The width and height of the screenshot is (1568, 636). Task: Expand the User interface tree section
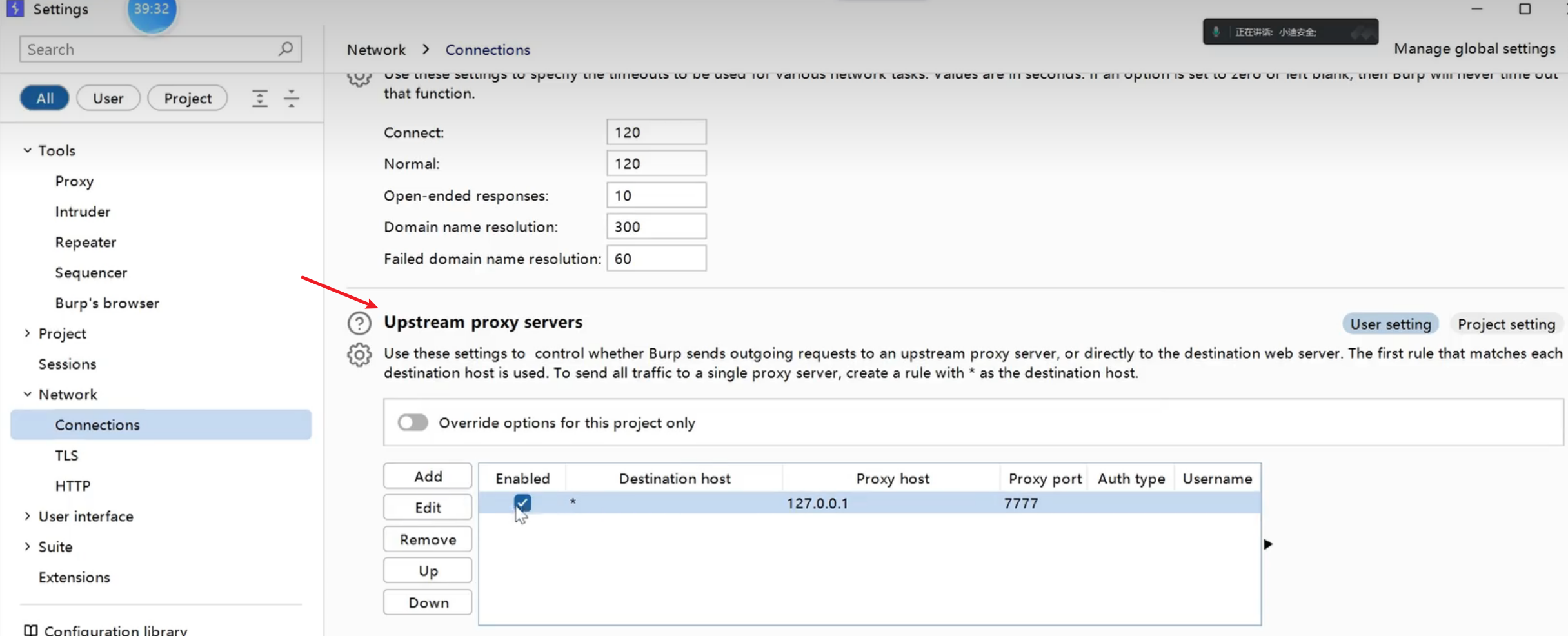(27, 516)
